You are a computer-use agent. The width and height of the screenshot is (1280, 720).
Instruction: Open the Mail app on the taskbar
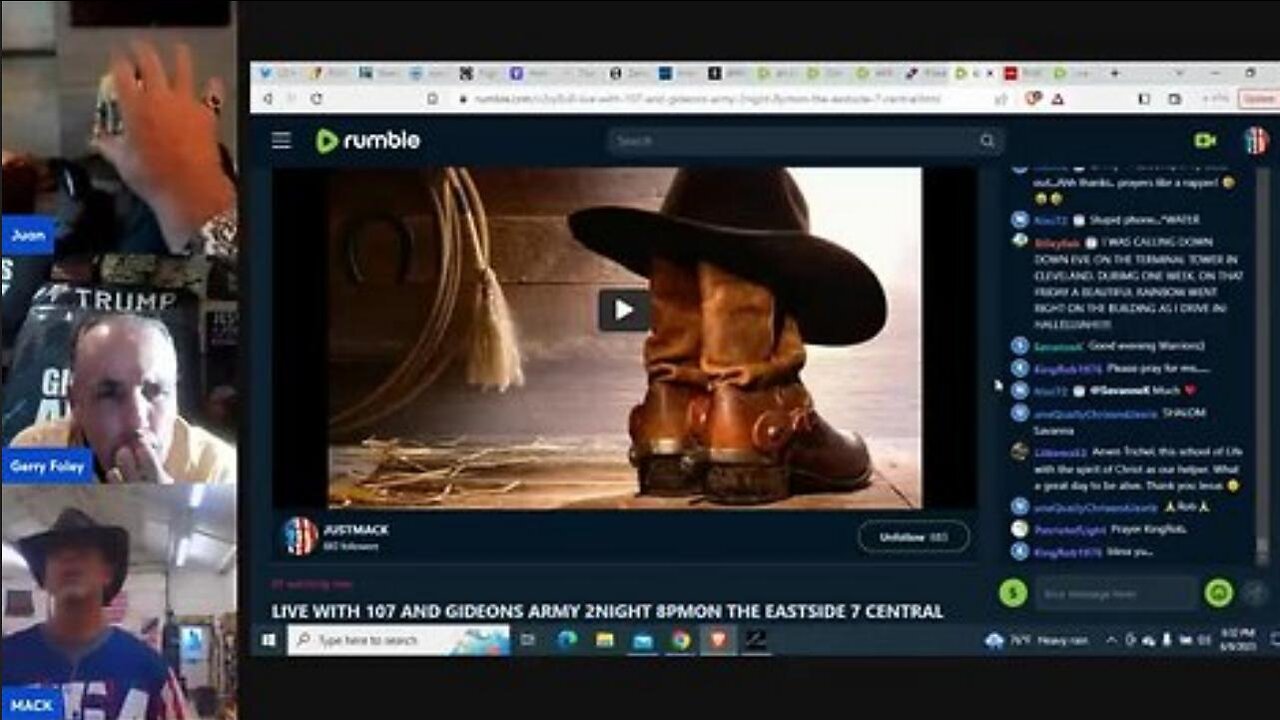(x=642, y=640)
